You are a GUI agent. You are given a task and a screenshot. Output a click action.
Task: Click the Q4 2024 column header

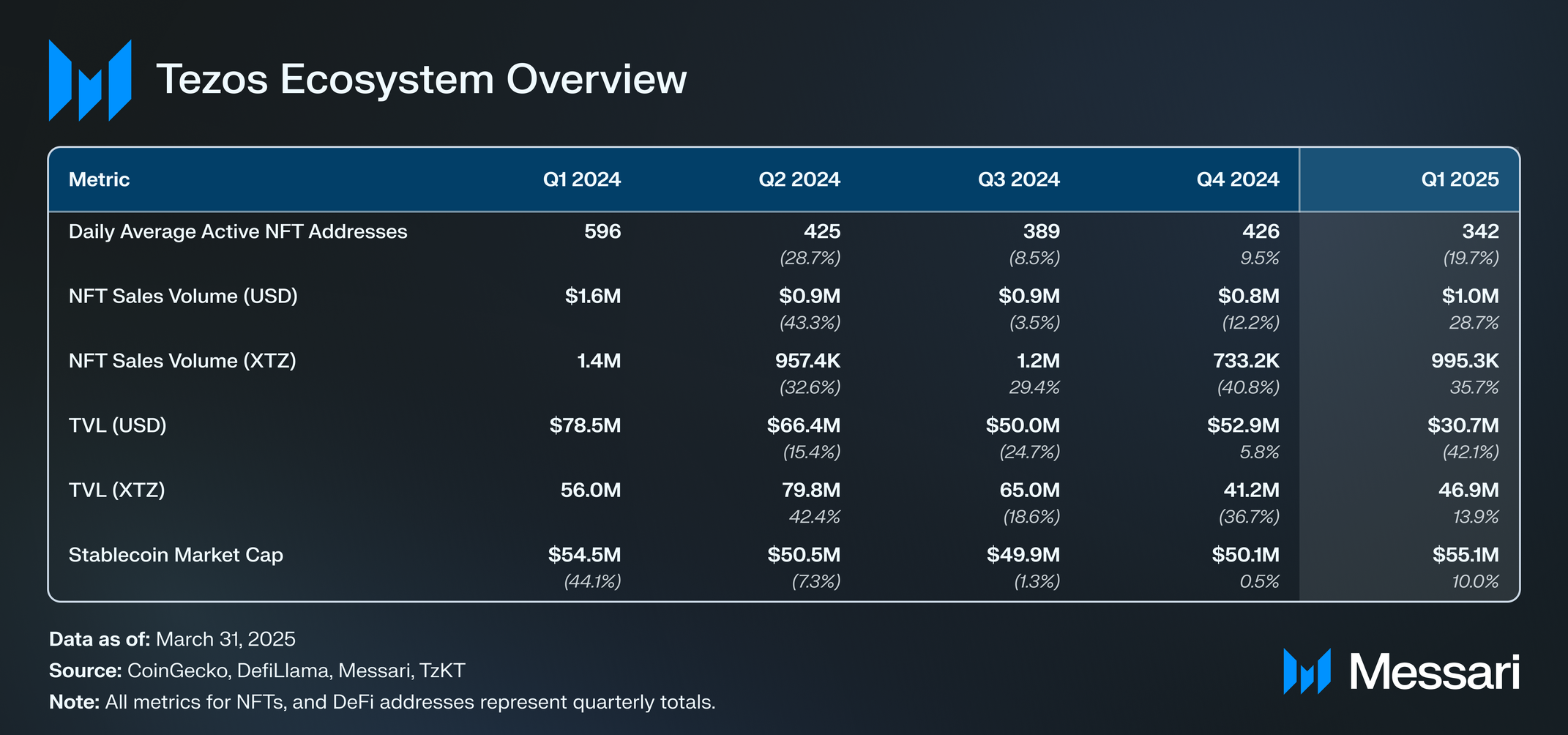click(1238, 179)
